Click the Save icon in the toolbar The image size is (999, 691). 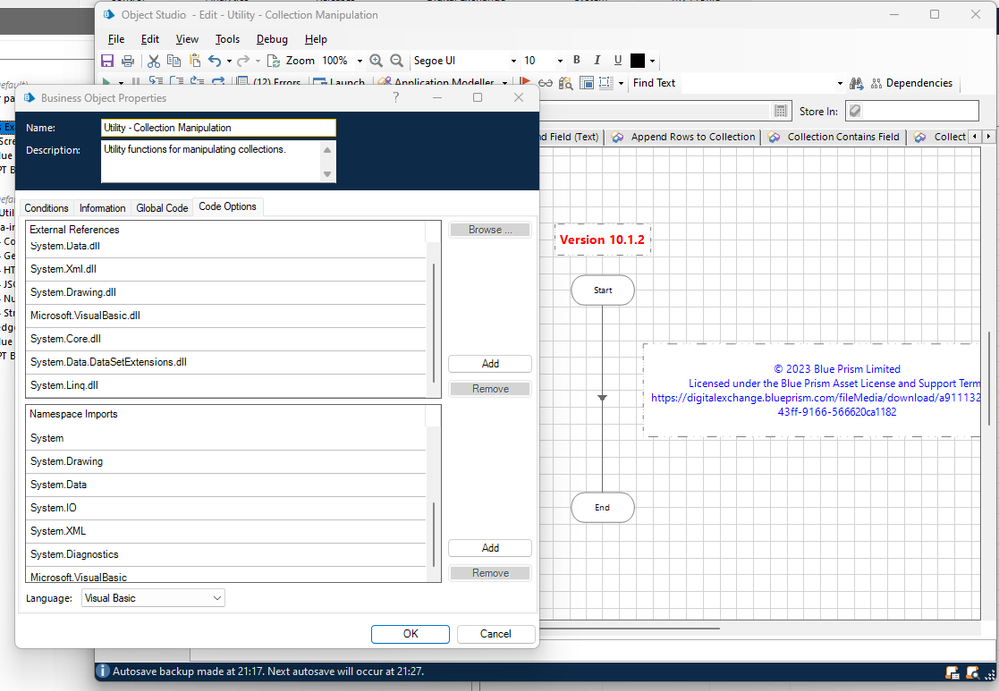click(108, 61)
